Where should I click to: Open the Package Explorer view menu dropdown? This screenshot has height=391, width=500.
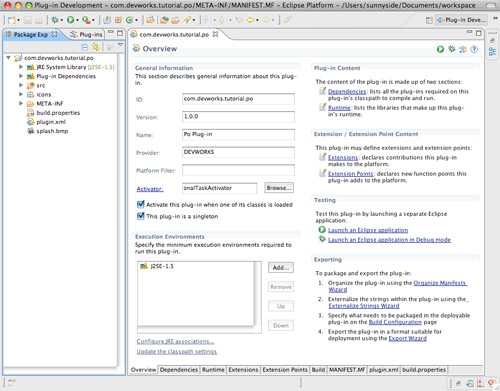(x=120, y=45)
